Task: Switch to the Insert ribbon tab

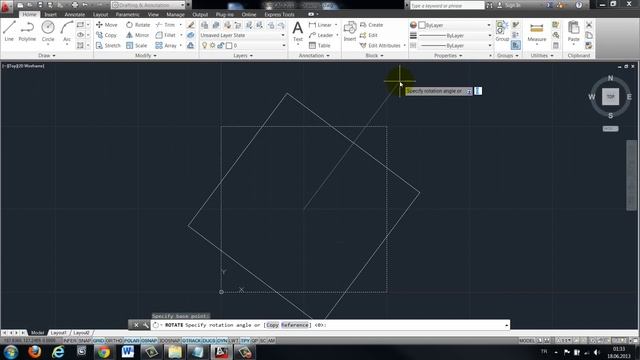Action: [50, 14]
